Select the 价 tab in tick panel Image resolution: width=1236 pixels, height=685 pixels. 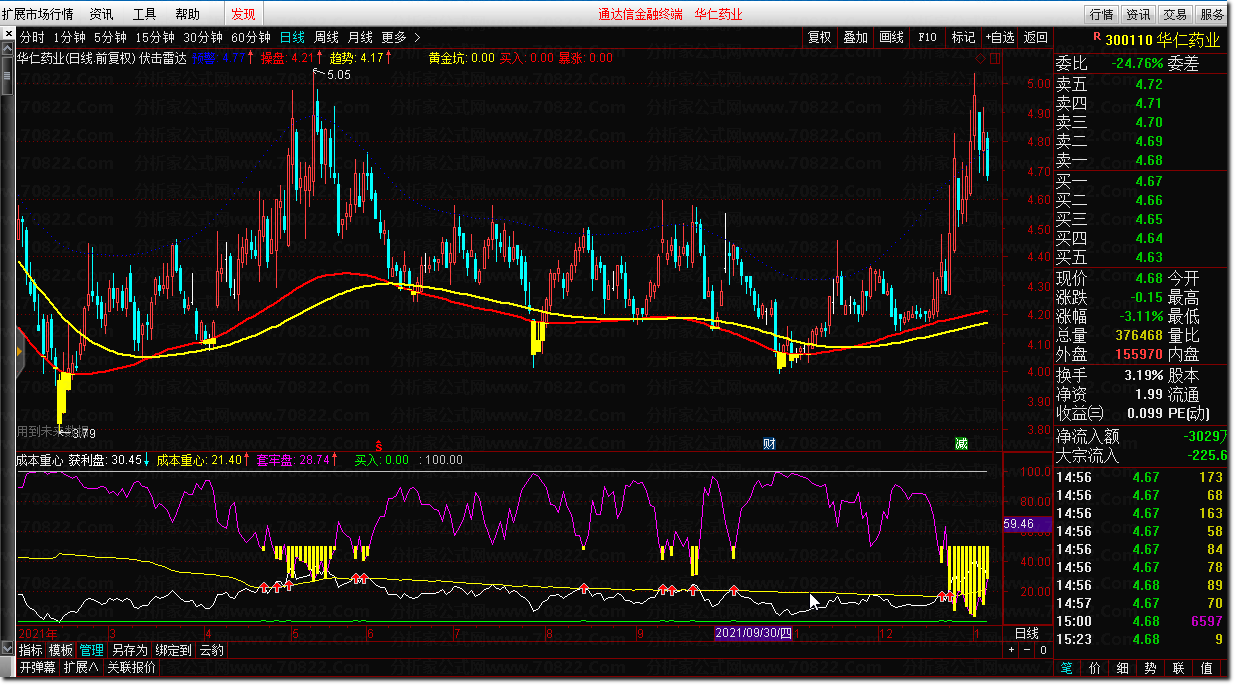pos(1095,668)
